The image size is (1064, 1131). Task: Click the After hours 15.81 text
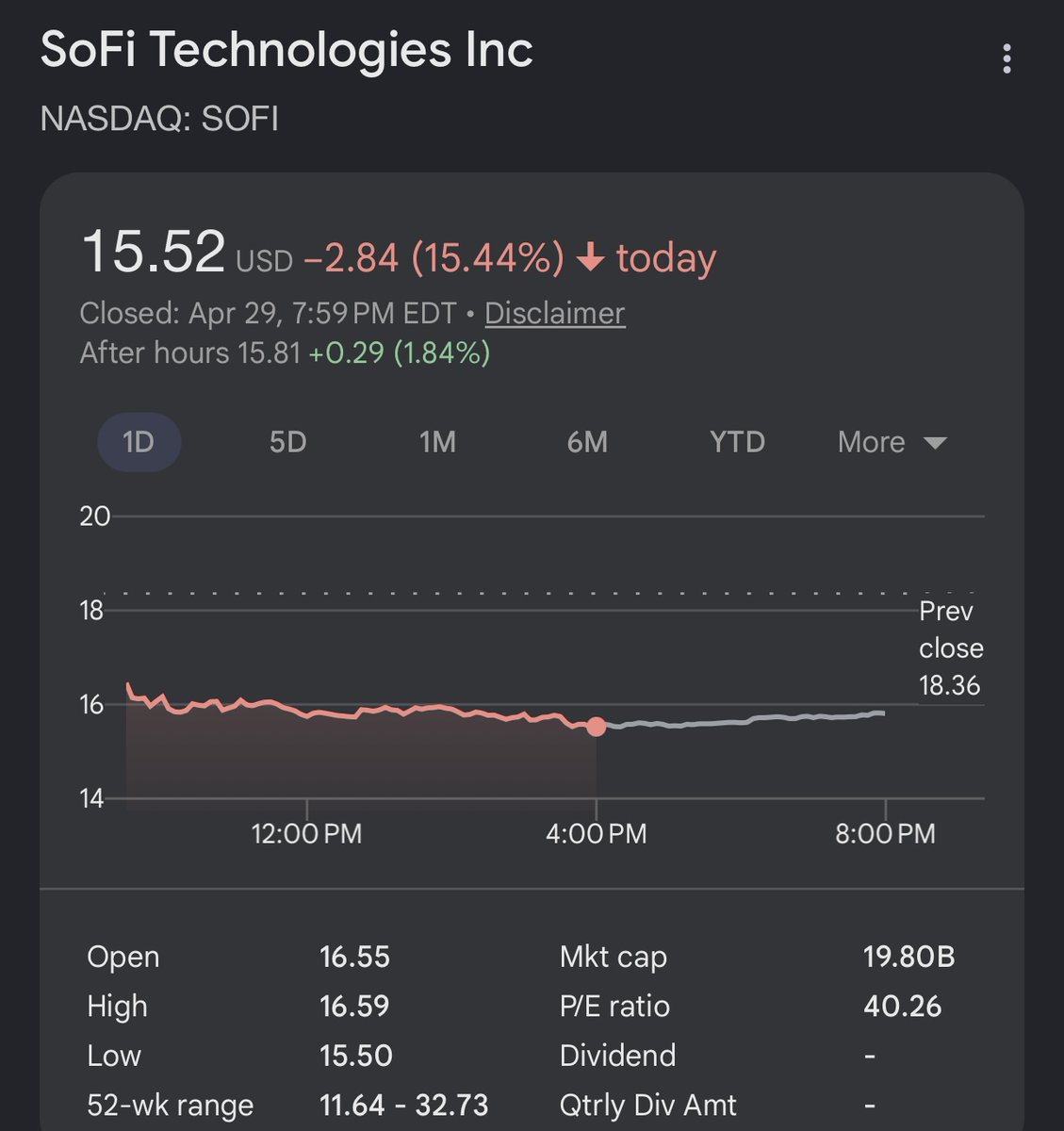[189, 353]
